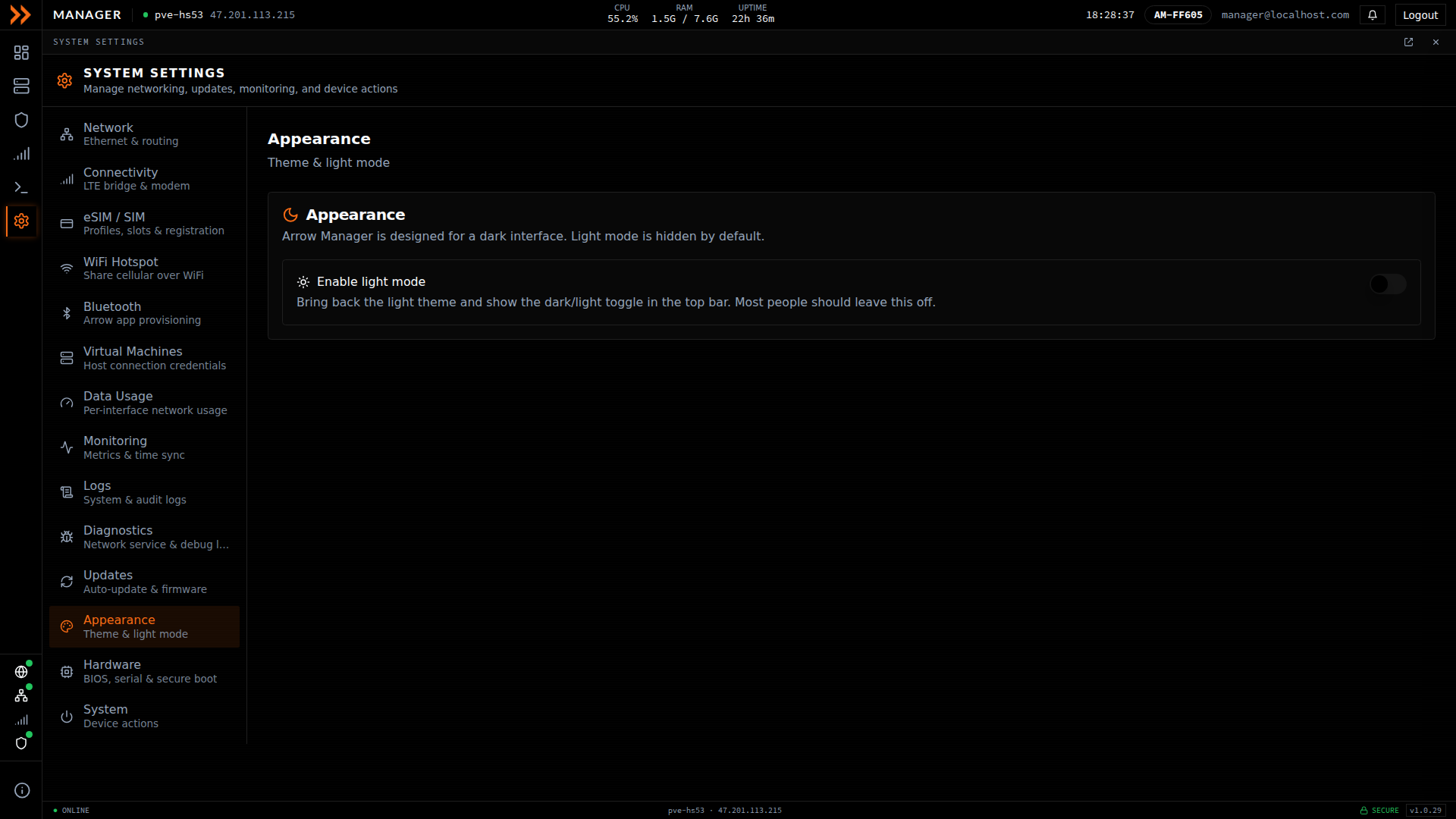The height and width of the screenshot is (819, 1456).
Task: Click the ONLINE status indicator
Action: (71, 811)
